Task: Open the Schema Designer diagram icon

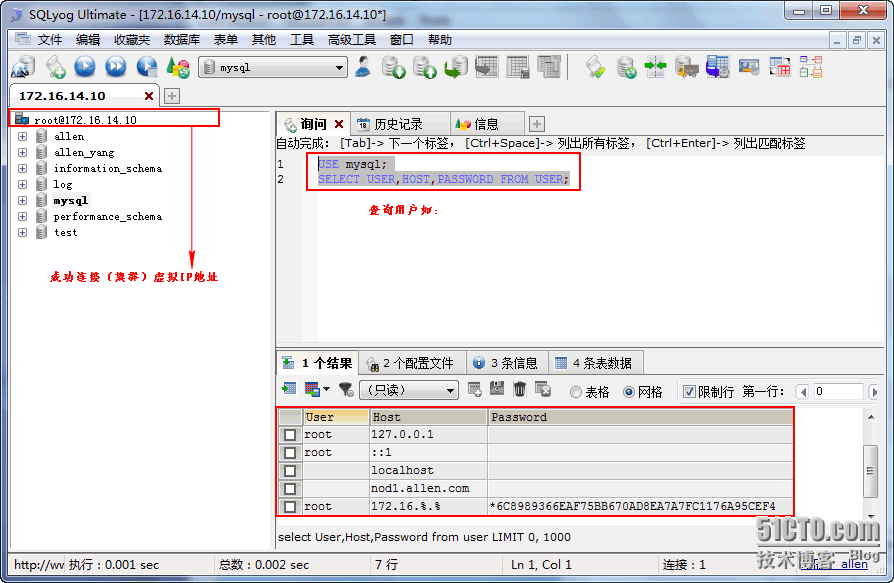Action: [x=811, y=67]
